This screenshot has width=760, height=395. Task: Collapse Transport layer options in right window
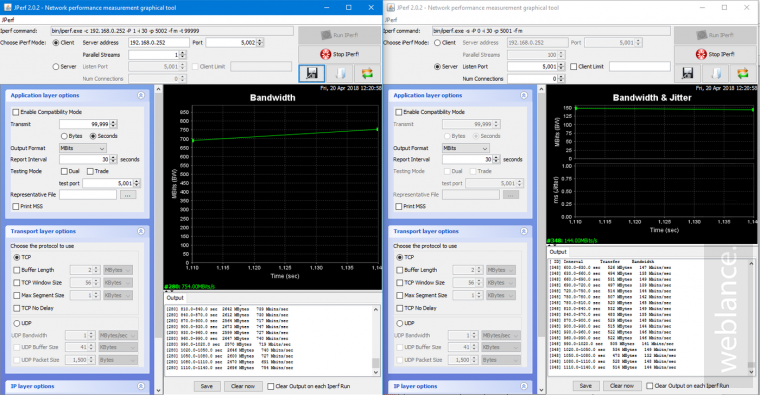click(523, 231)
